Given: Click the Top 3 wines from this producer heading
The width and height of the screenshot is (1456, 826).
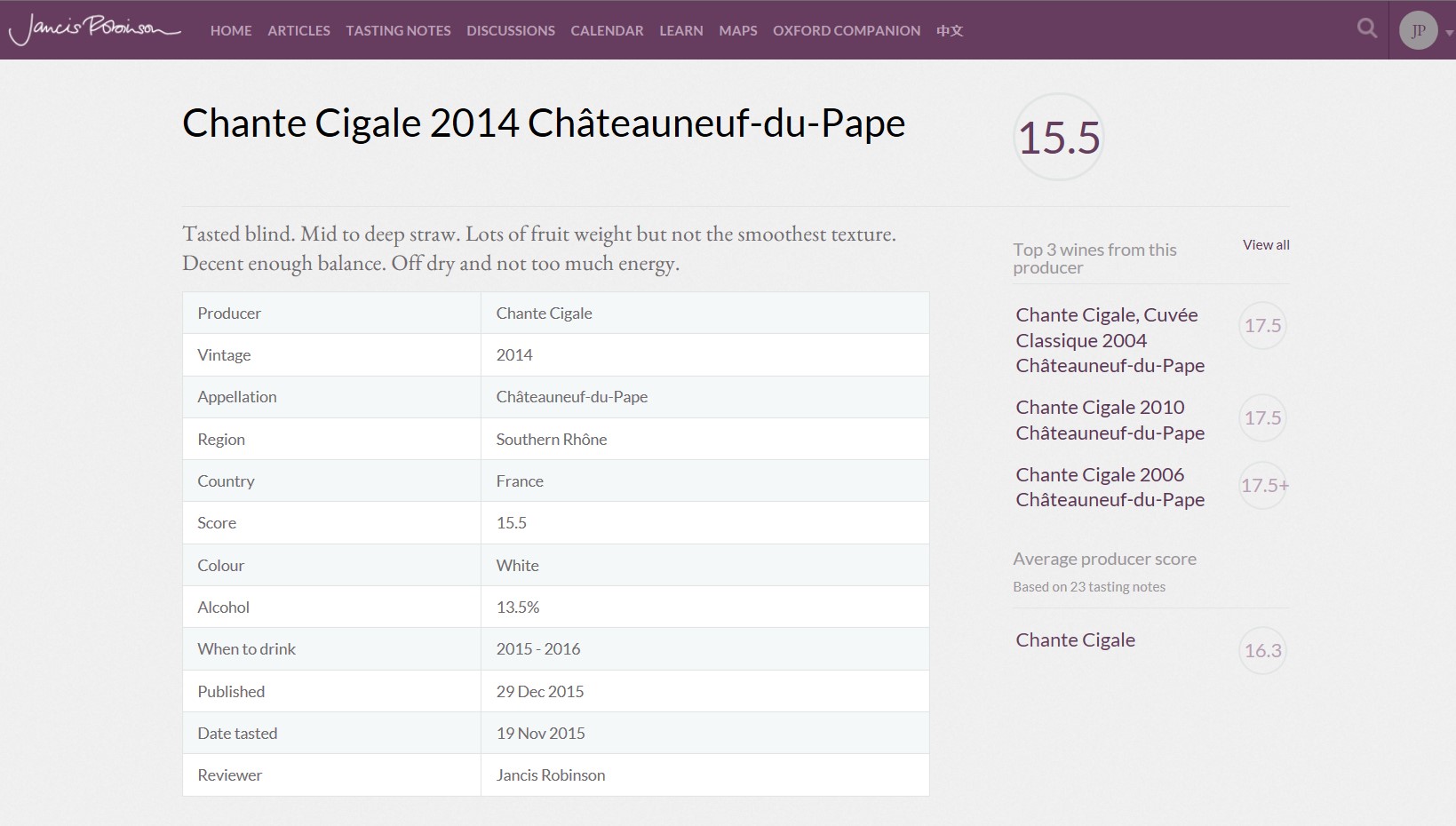Looking at the screenshot, I should [1094, 258].
